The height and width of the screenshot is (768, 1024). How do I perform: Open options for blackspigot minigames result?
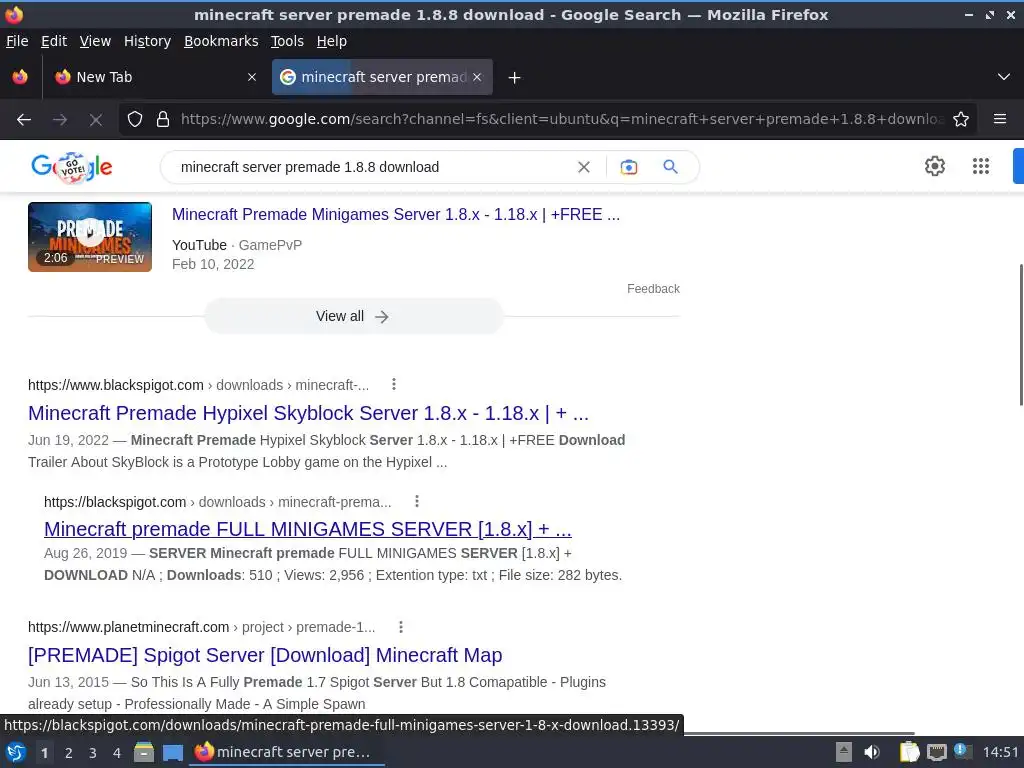point(417,502)
